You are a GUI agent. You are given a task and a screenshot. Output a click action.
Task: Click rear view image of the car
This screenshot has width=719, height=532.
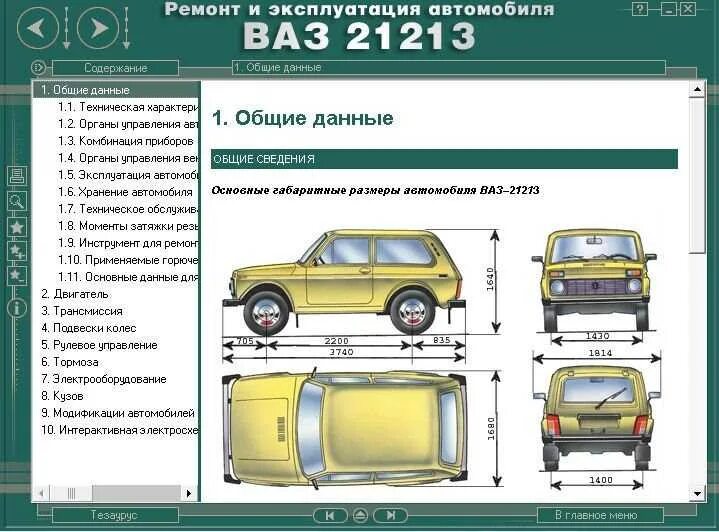point(596,418)
